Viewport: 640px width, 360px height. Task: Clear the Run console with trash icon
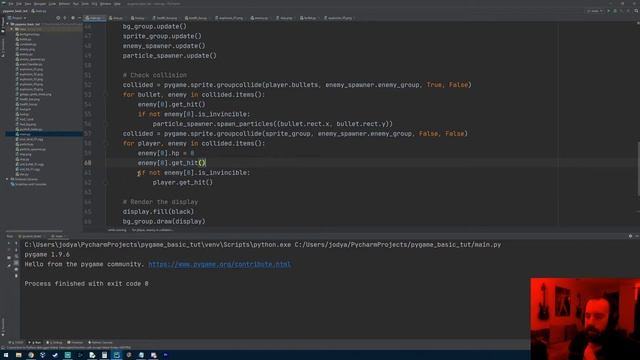(16, 276)
